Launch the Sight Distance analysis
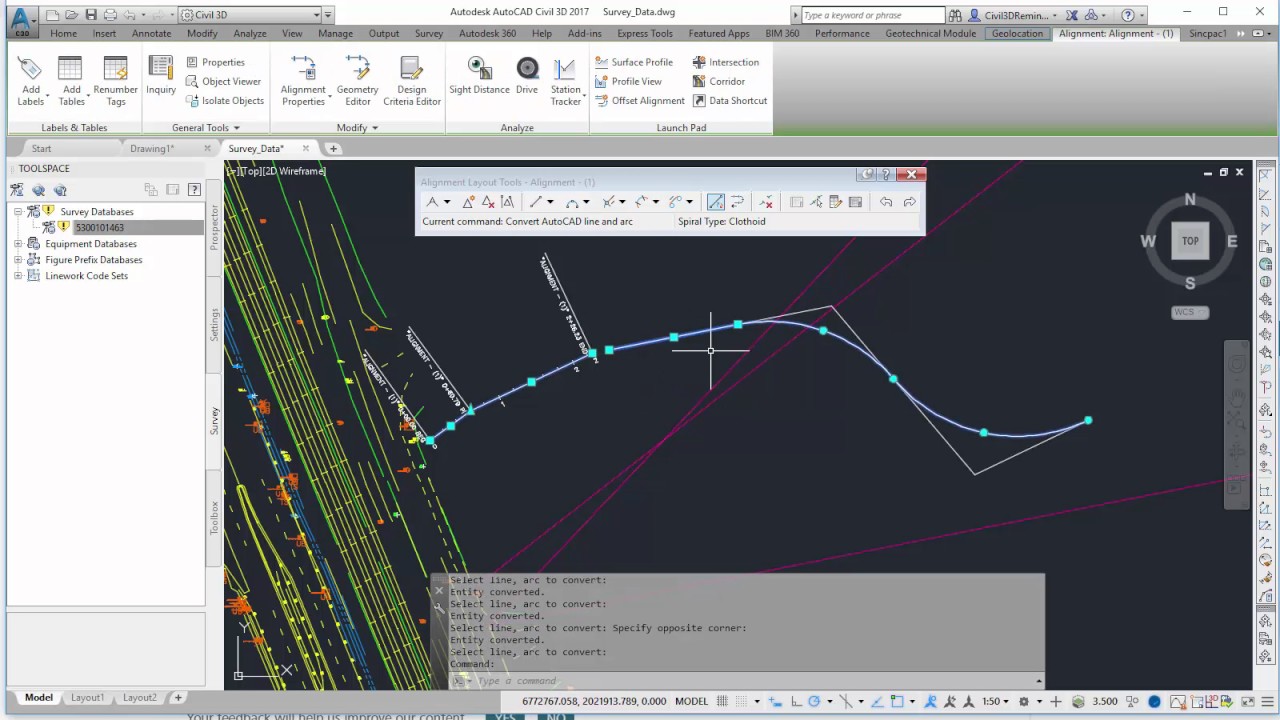Screen dimensions: 1280x720 (479, 76)
